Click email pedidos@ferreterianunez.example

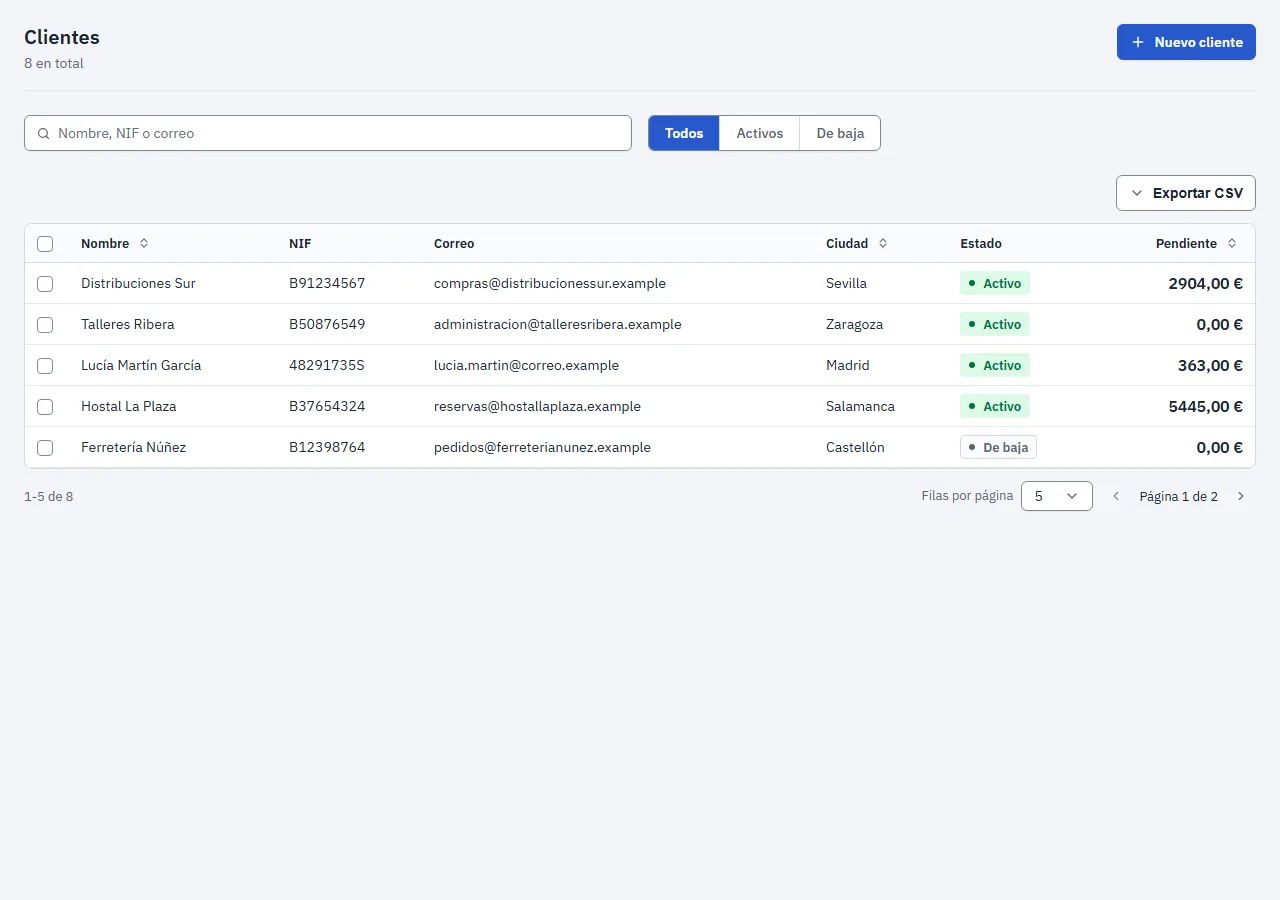542,447
